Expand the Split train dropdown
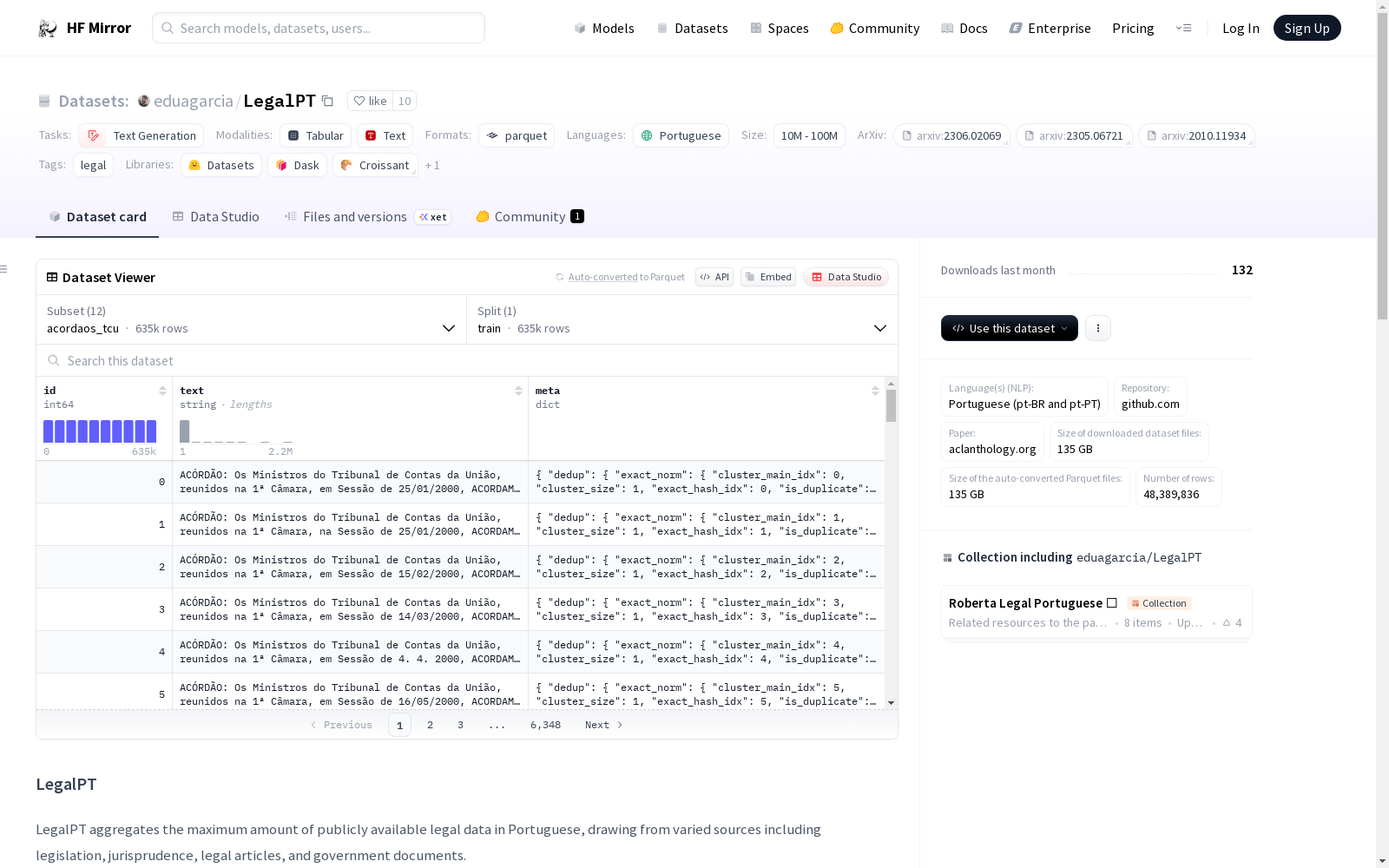This screenshot has width=1389, height=868. click(682, 319)
